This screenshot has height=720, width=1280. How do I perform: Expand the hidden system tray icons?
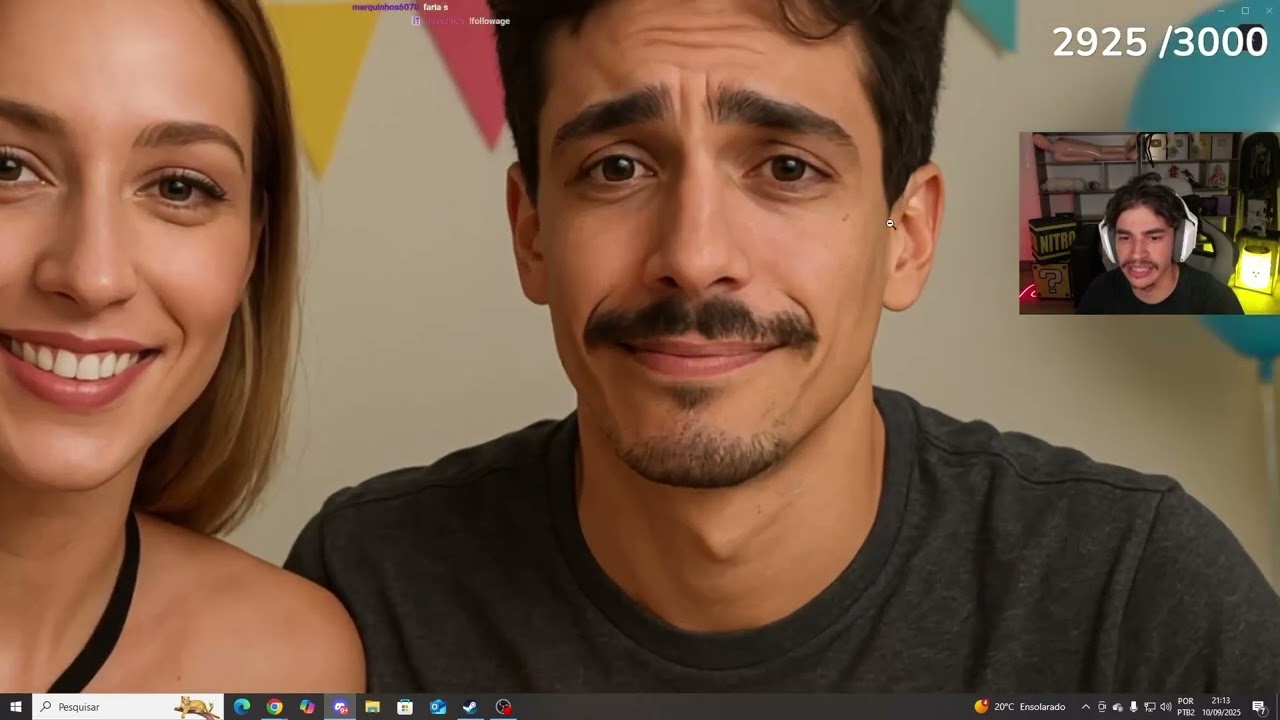coord(1086,707)
